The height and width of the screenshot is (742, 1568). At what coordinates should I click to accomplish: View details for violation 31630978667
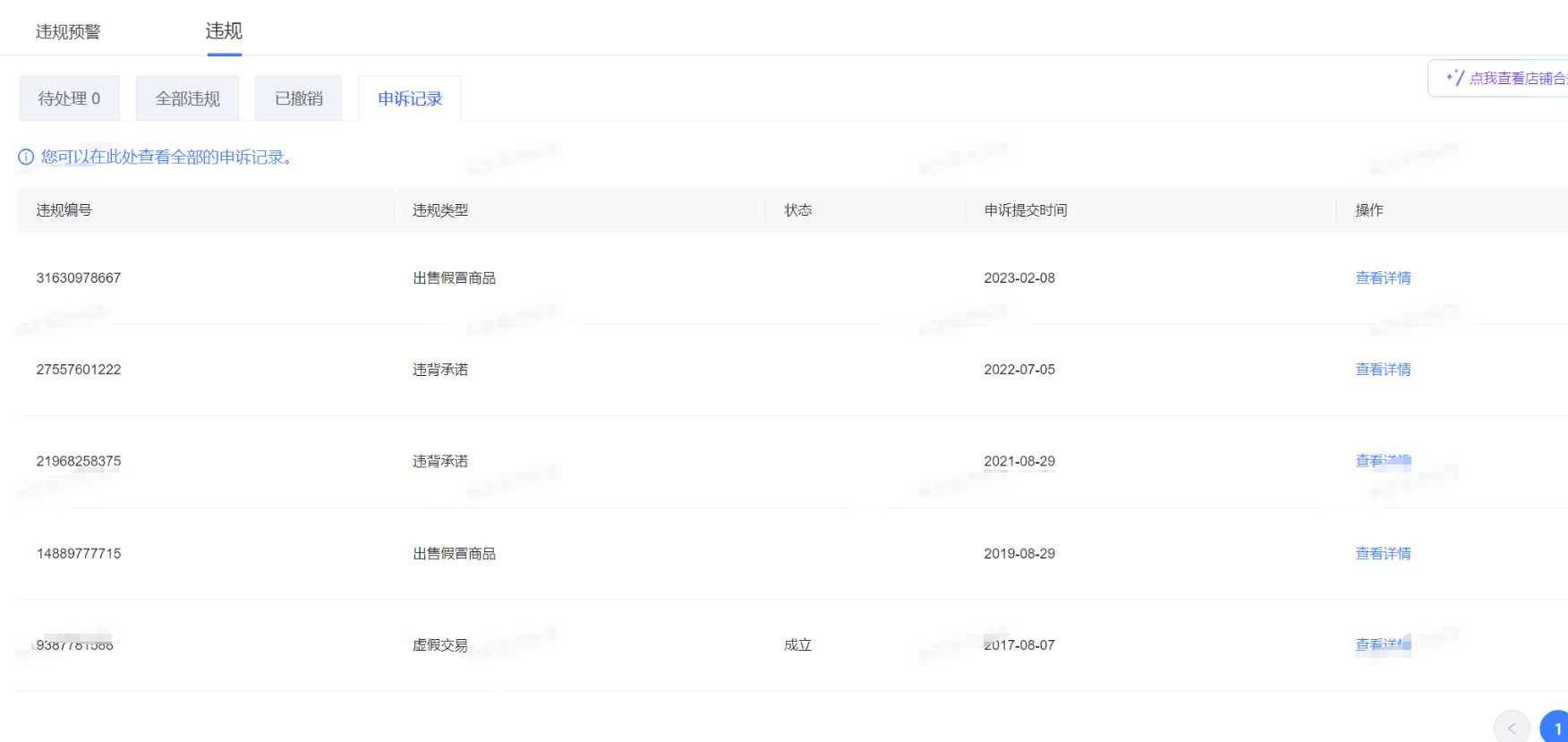[x=1383, y=278]
